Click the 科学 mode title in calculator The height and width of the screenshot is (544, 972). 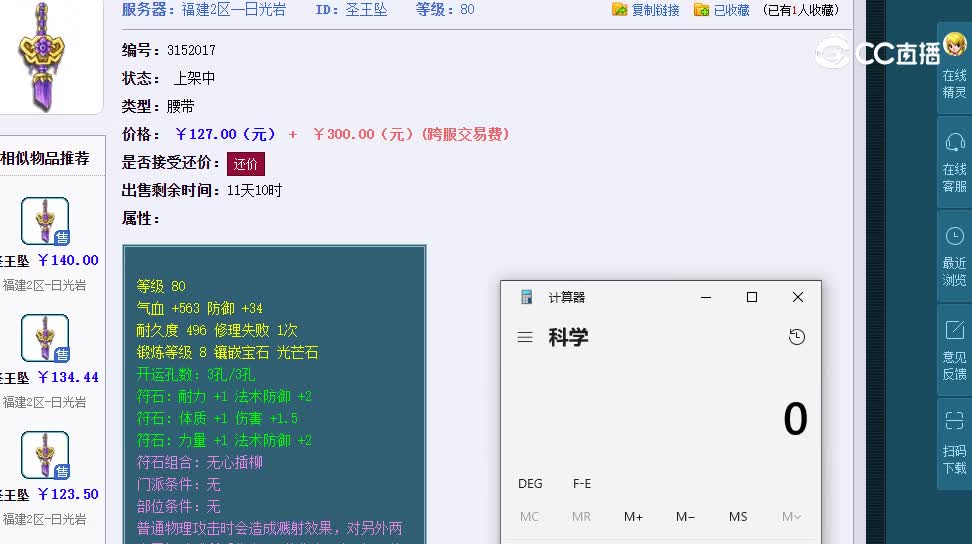[x=568, y=337]
